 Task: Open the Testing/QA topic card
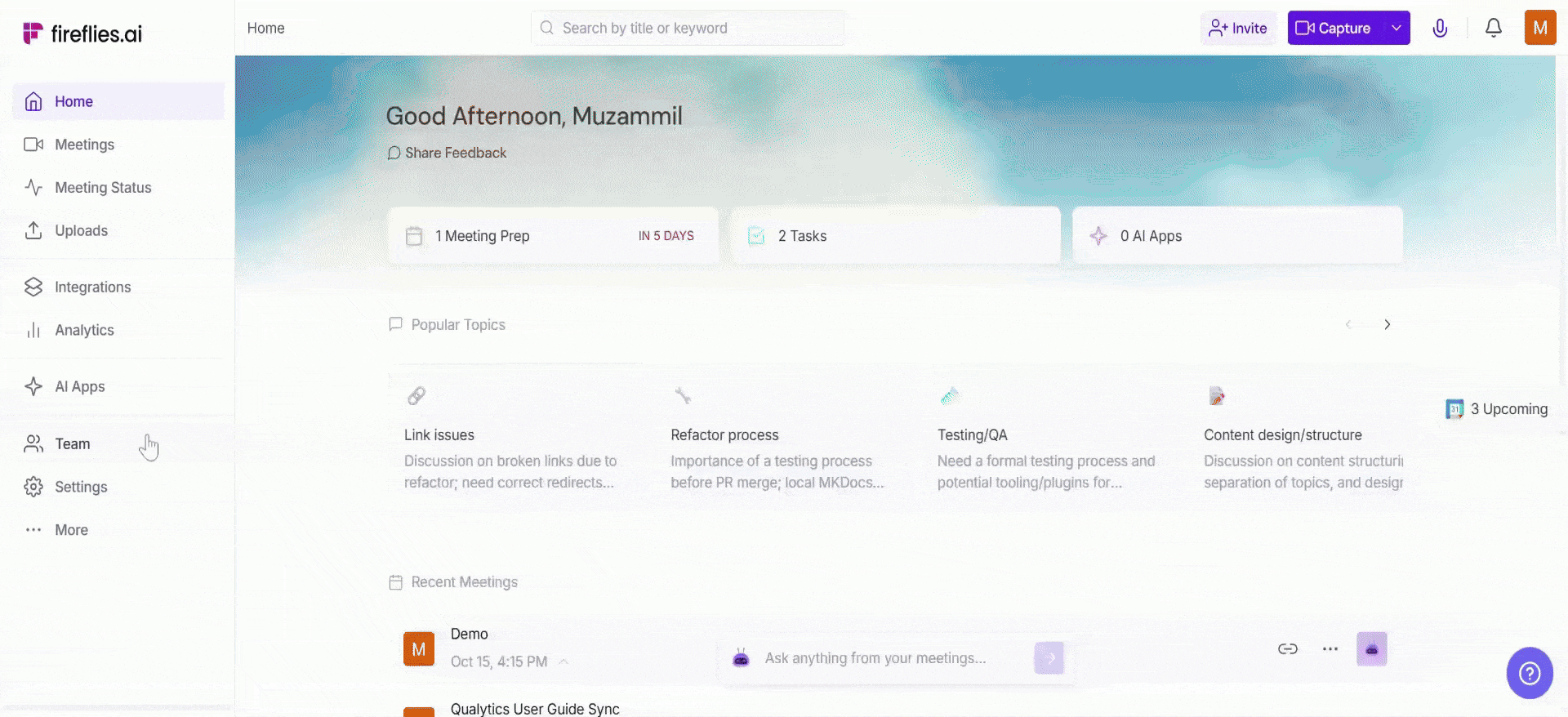click(x=1050, y=439)
